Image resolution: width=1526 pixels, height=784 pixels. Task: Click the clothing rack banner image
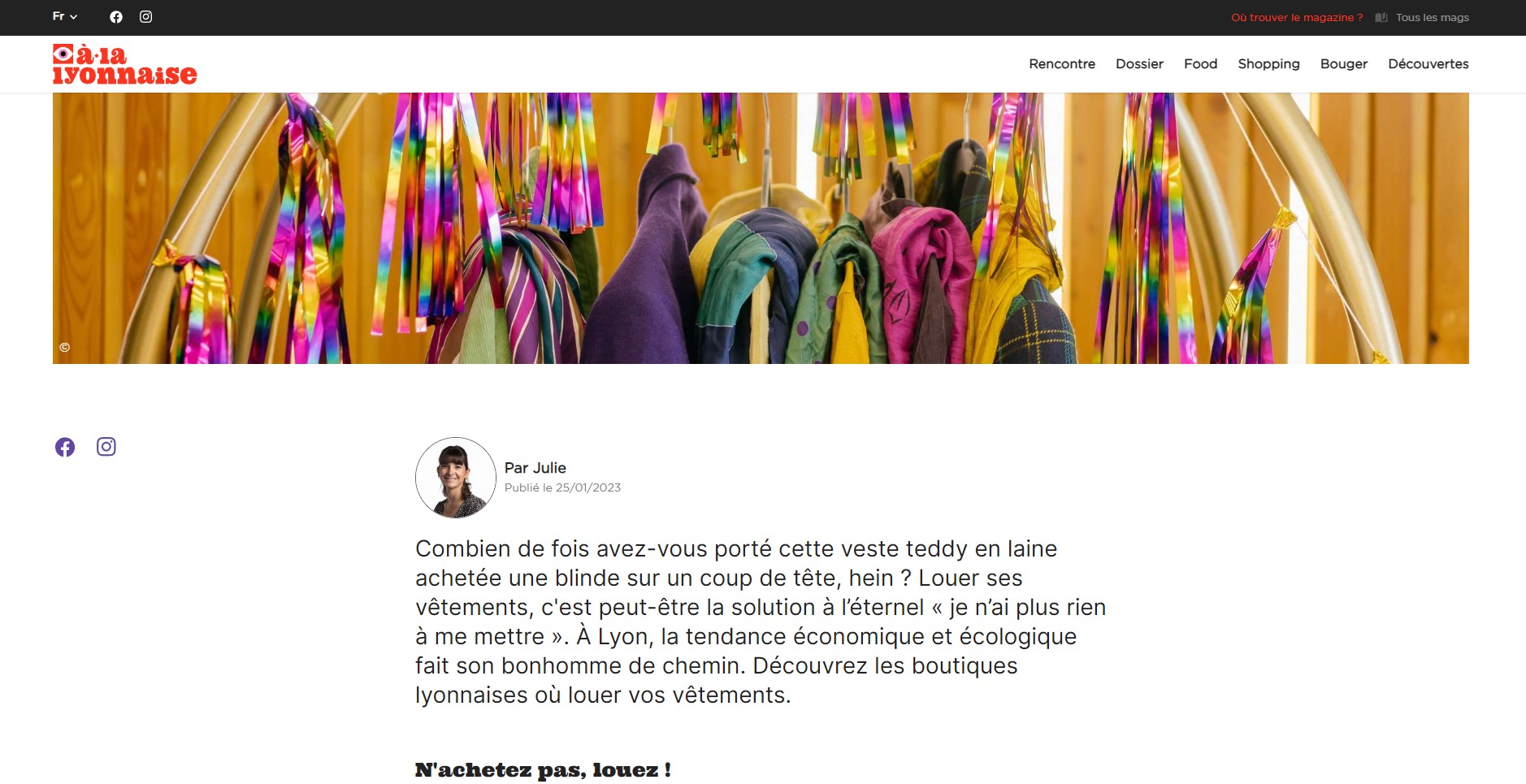pos(761,228)
